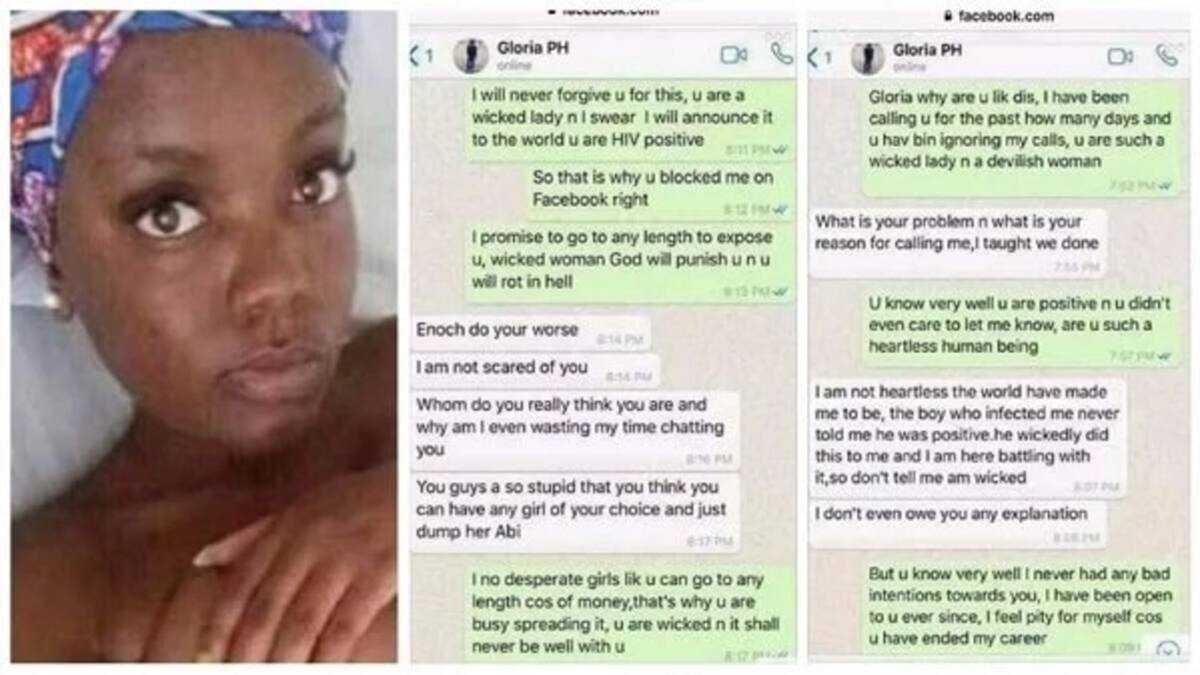
Task: Tap phone call icon in right chat
Action: (x=1166, y=55)
